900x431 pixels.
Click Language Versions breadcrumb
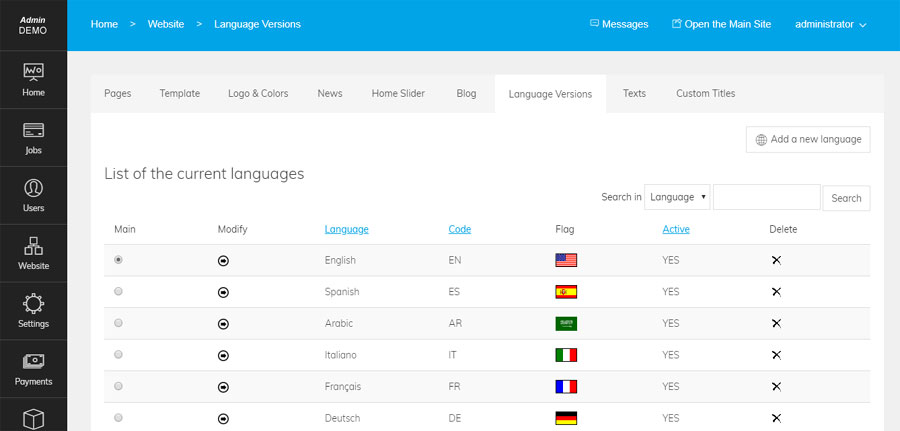coord(257,24)
